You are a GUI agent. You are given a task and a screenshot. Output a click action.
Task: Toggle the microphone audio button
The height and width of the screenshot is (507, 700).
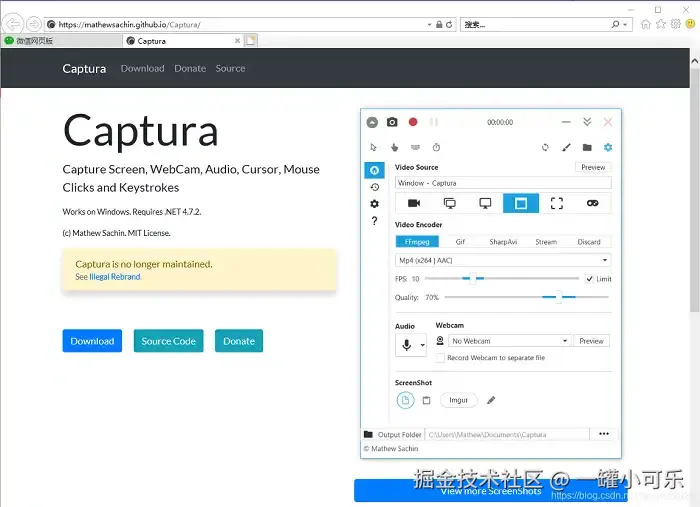[x=406, y=345]
